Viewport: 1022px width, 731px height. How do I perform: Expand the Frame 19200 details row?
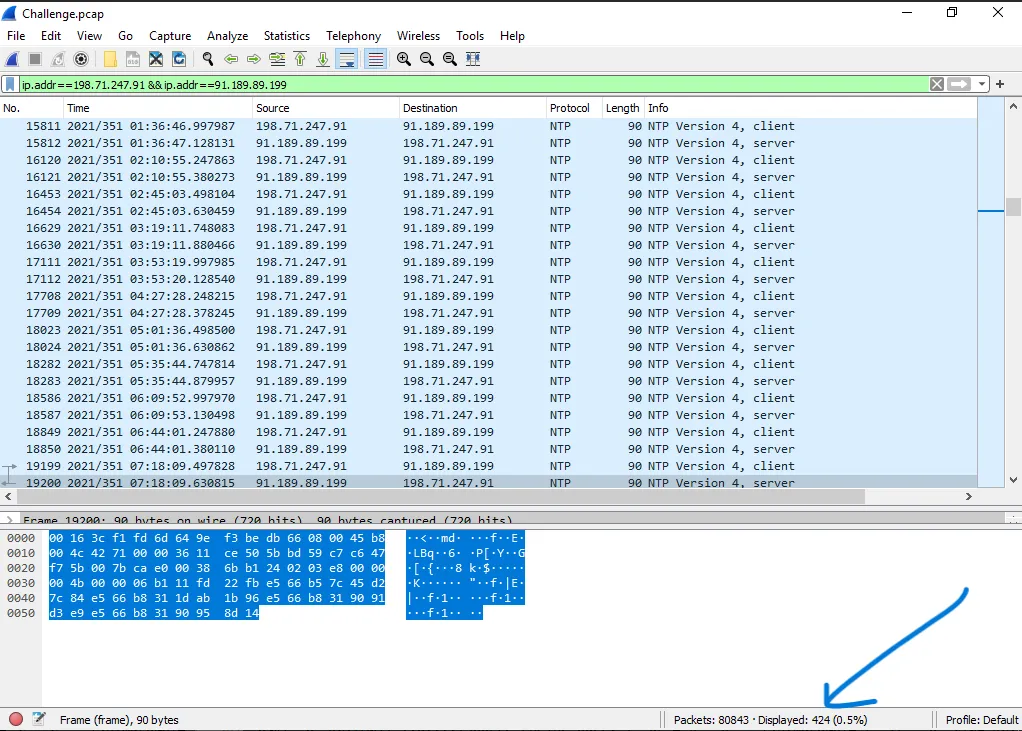(8, 520)
